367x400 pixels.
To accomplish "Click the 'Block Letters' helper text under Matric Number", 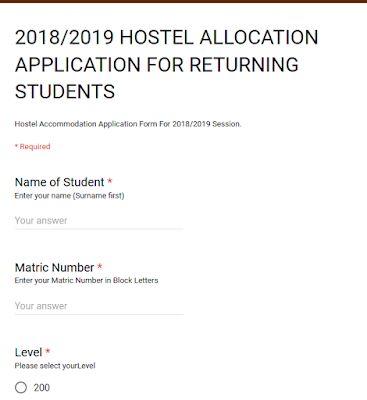I will 136,281.
